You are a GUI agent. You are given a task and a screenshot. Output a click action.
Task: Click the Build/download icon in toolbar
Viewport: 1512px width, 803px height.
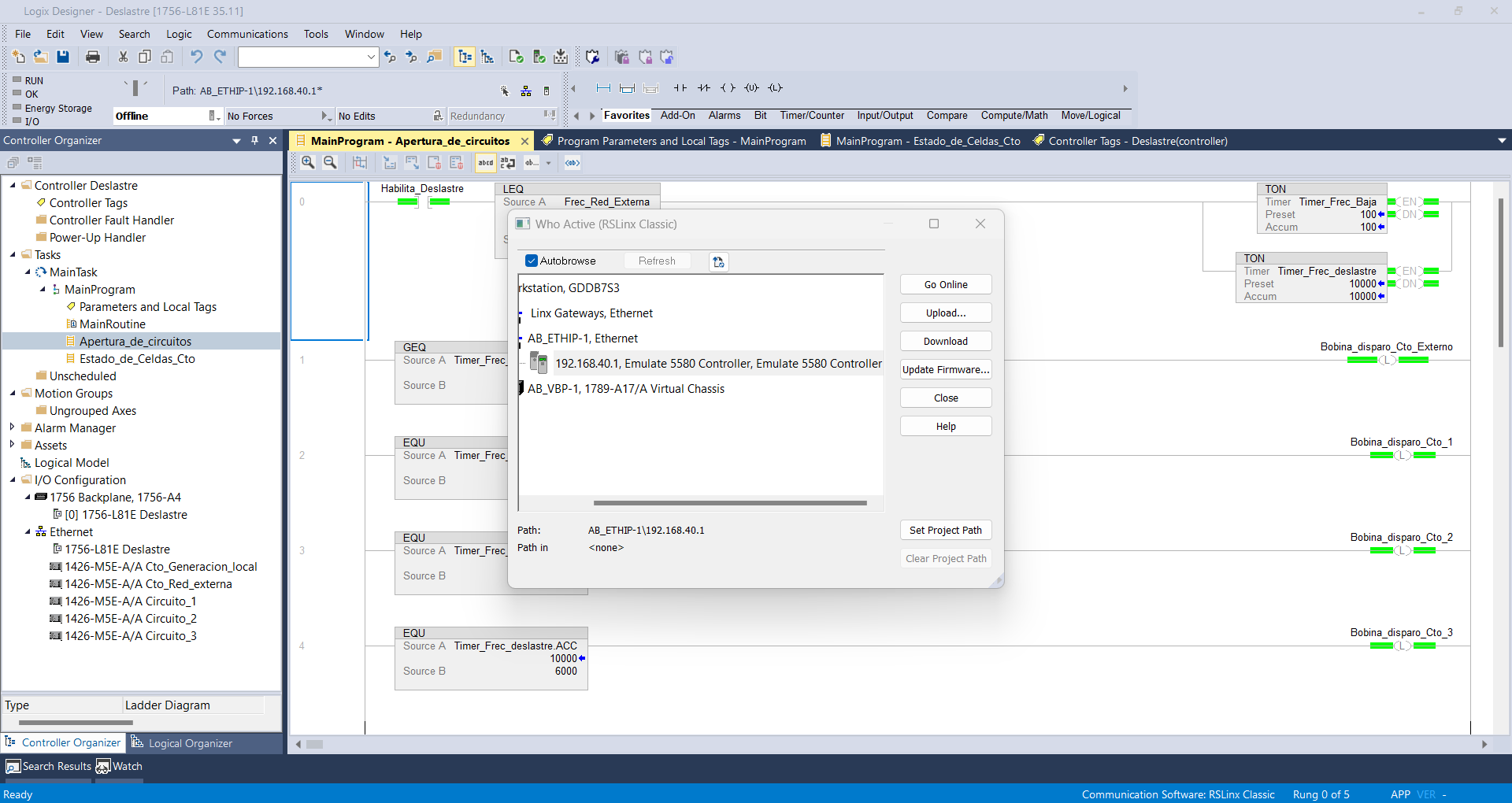click(561, 57)
